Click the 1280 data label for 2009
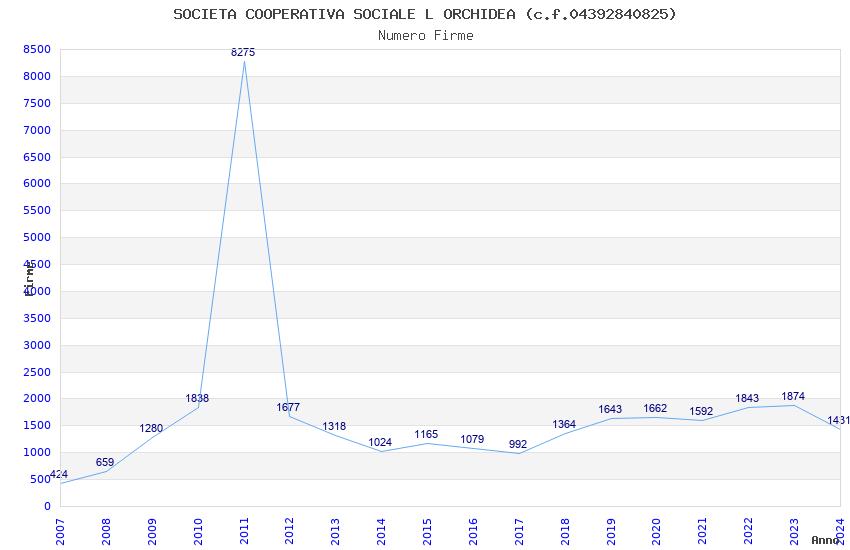 [151, 429]
